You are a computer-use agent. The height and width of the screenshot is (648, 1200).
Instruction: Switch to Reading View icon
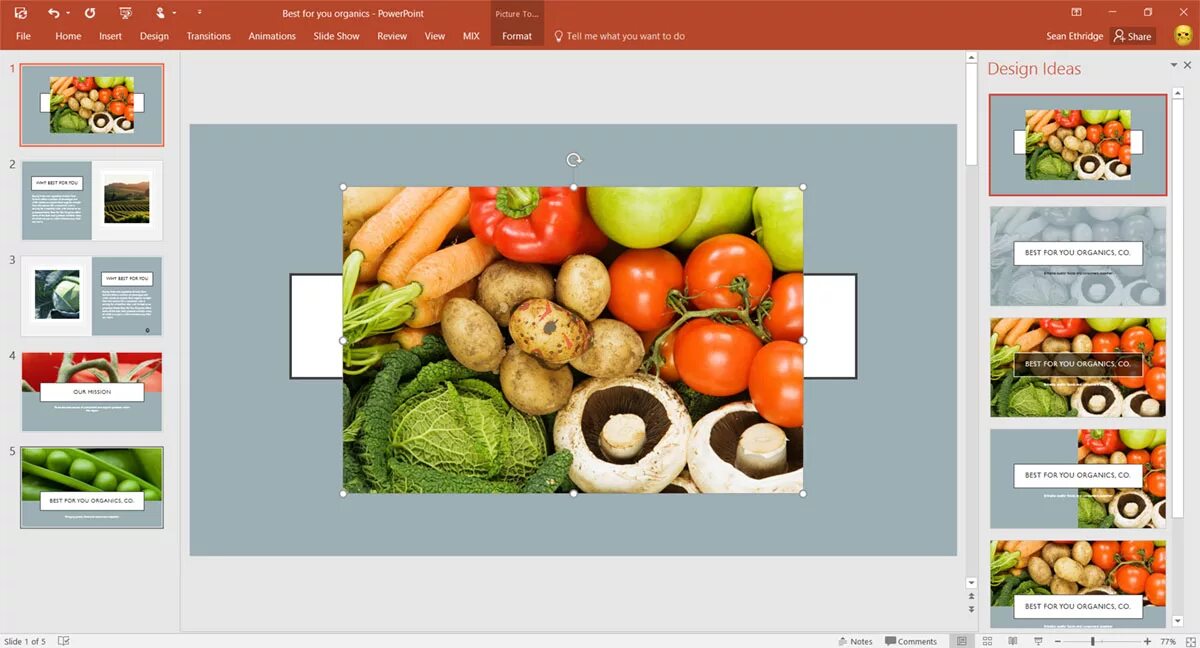click(x=1013, y=641)
